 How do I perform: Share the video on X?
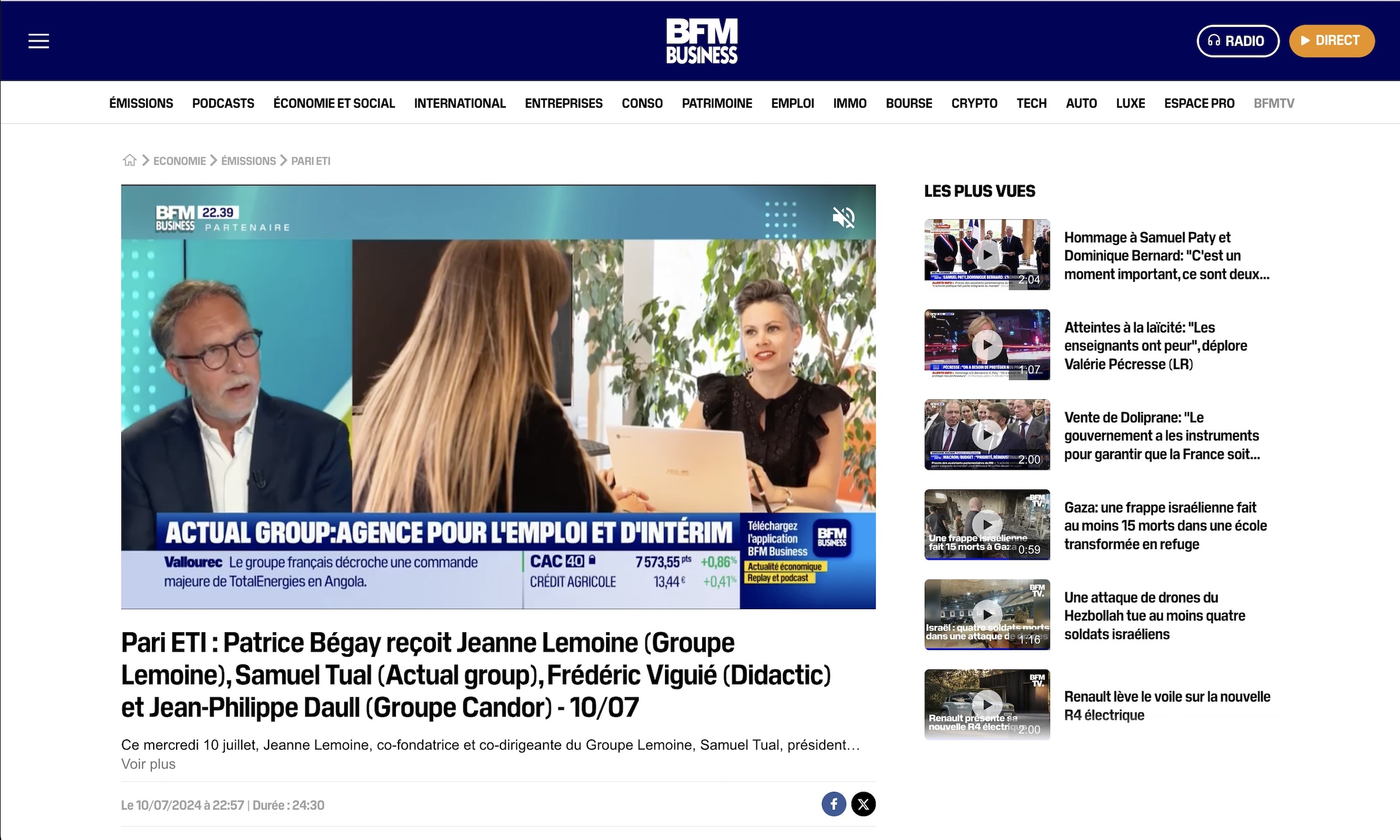click(x=863, y=804)
